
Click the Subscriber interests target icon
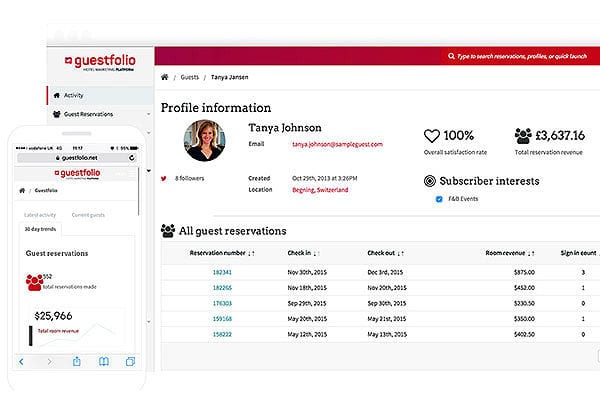pyautogui.click(x=430, y=182)
